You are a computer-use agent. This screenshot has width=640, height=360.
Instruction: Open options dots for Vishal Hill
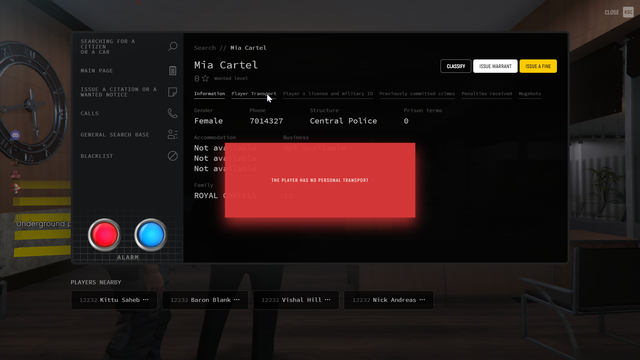[x=327, y=300]
